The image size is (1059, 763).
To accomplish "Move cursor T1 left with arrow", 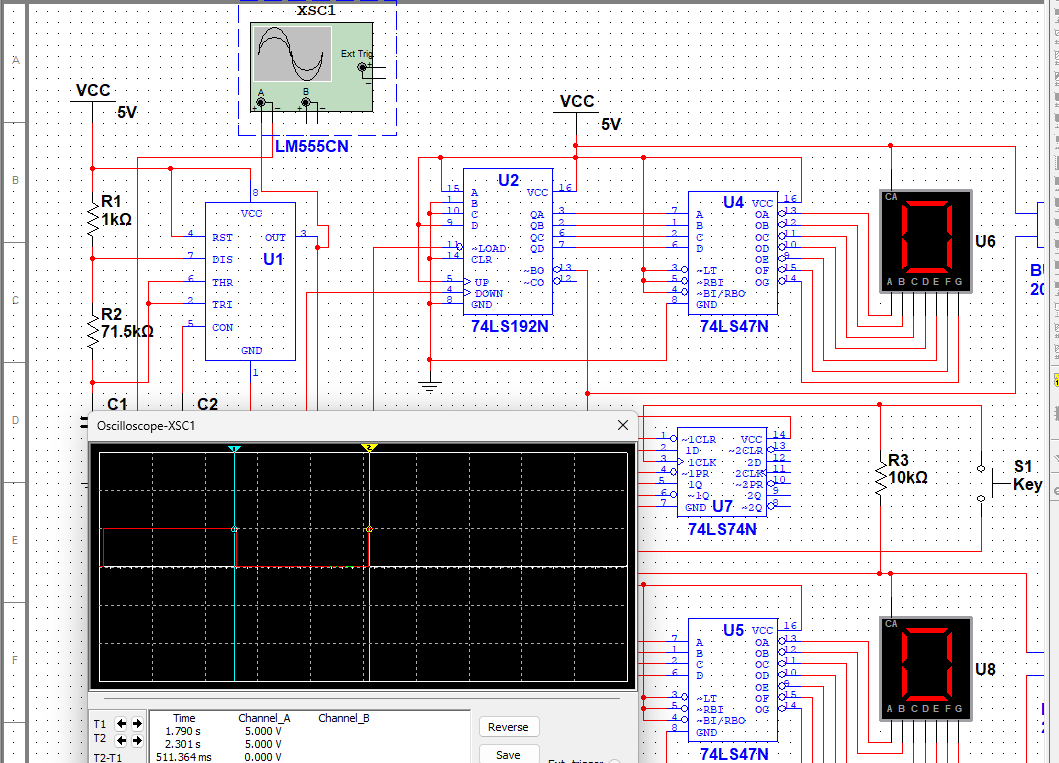I will 121,724.
